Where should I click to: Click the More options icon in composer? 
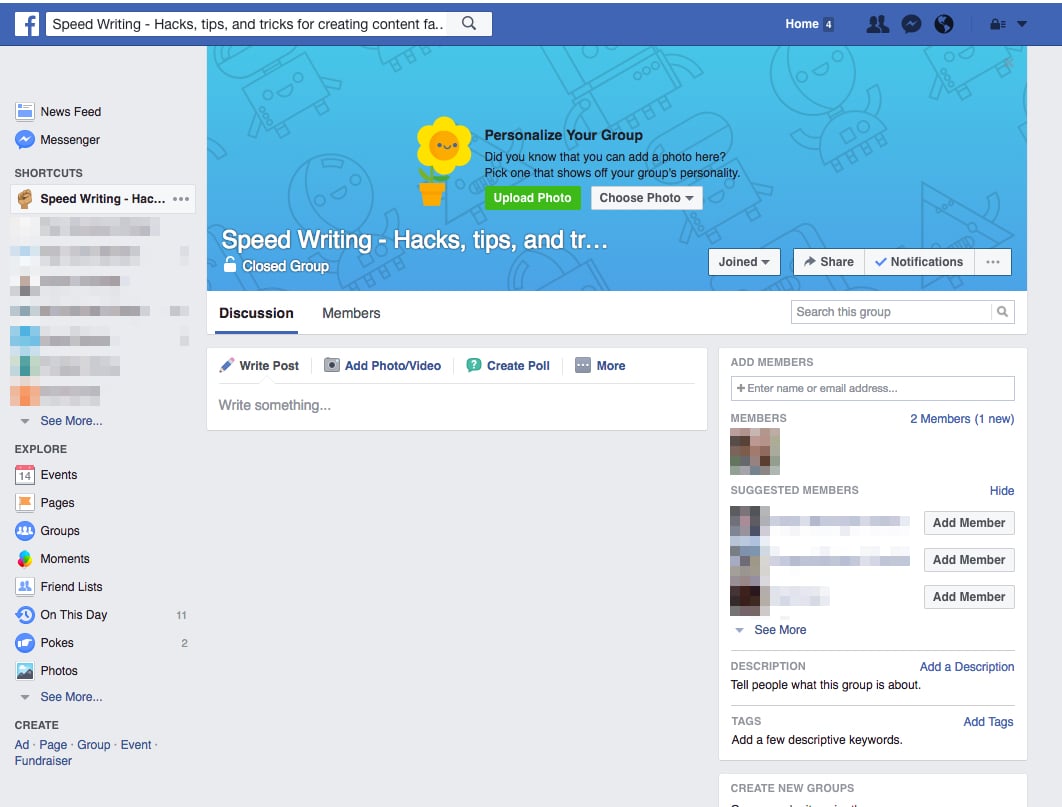(x=583, y=366)
